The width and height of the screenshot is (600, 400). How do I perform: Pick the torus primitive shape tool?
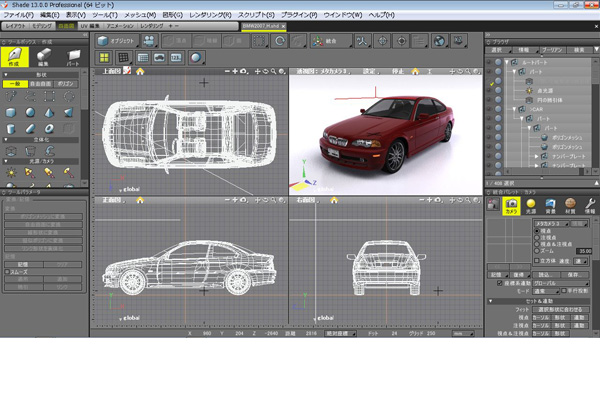coord(49,129)
